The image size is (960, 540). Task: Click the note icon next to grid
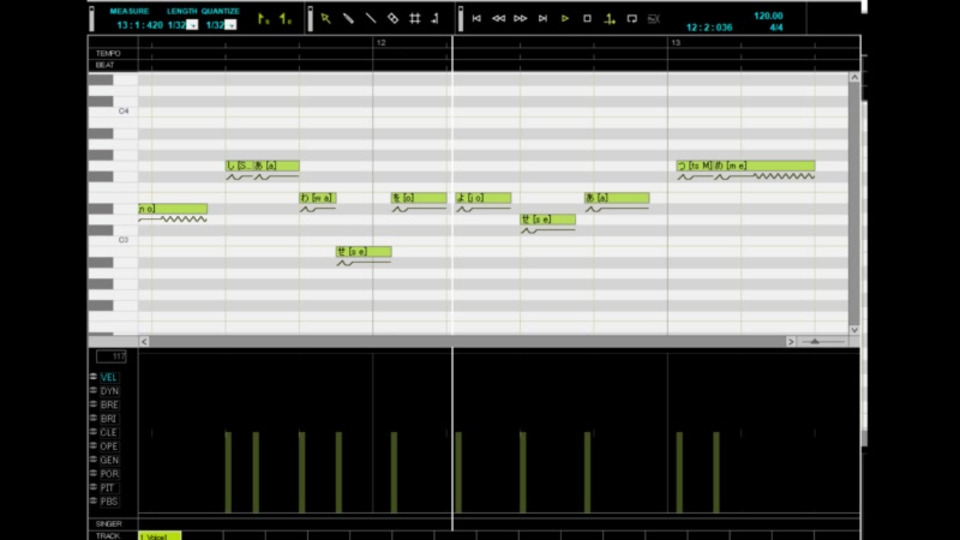[x=435, y=19]
